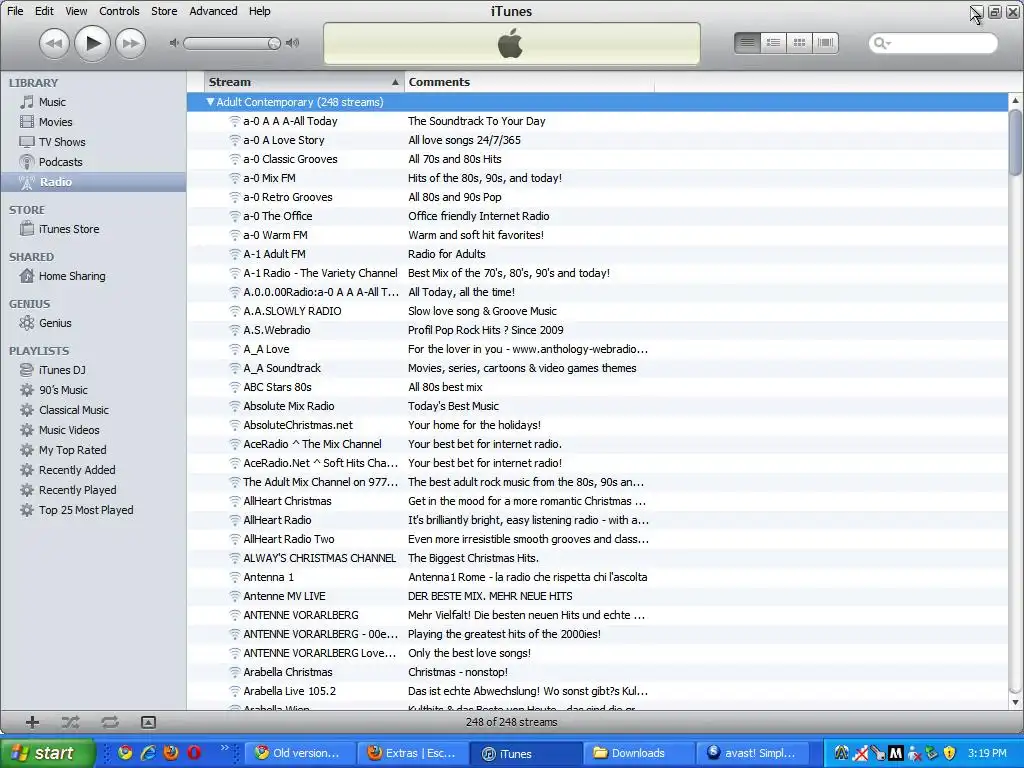Collapse the Adult Contemporary streams category
This screenshot has width=1024, height=768.
[x=210, y=102]
